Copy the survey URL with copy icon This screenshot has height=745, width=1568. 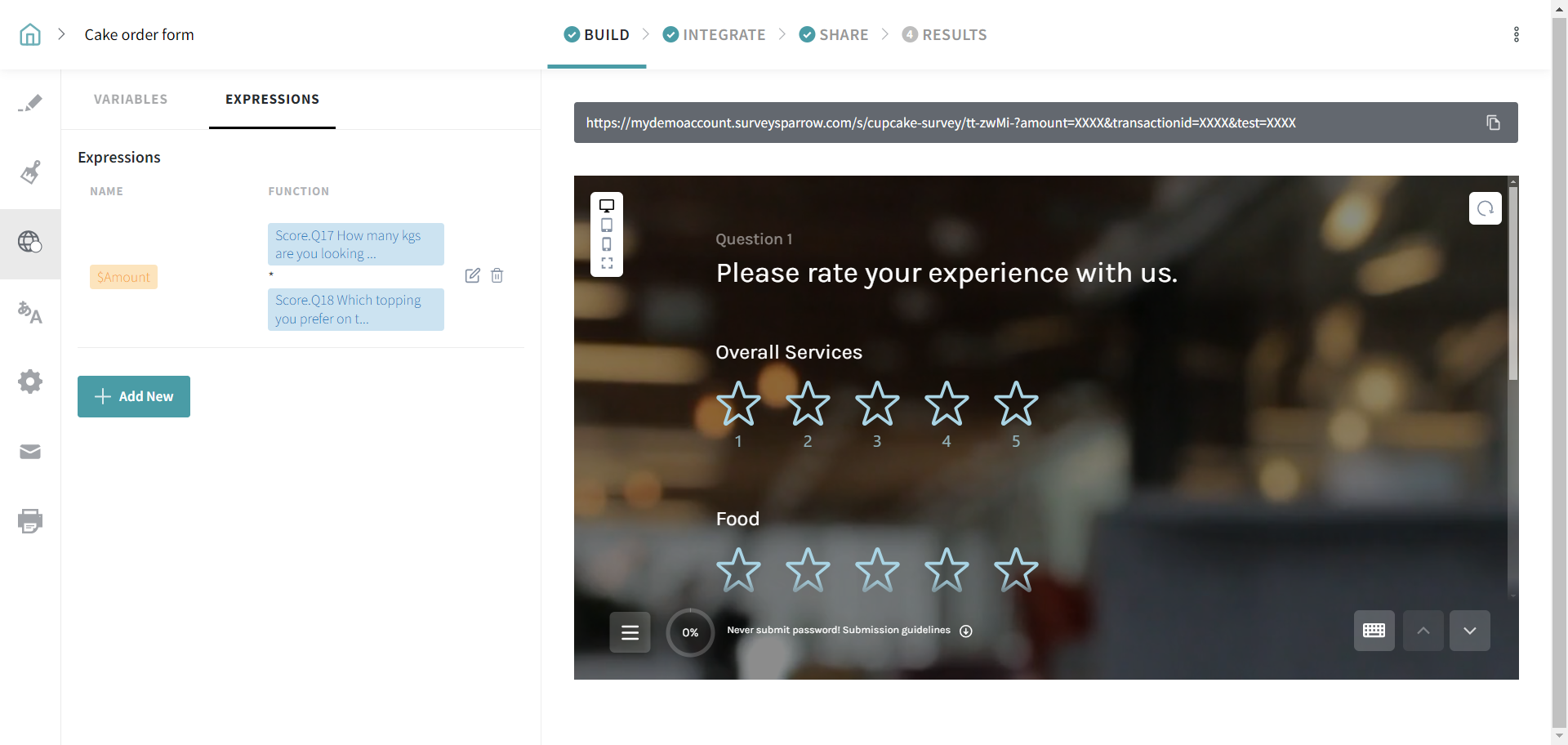click(x=1493, y=123)
